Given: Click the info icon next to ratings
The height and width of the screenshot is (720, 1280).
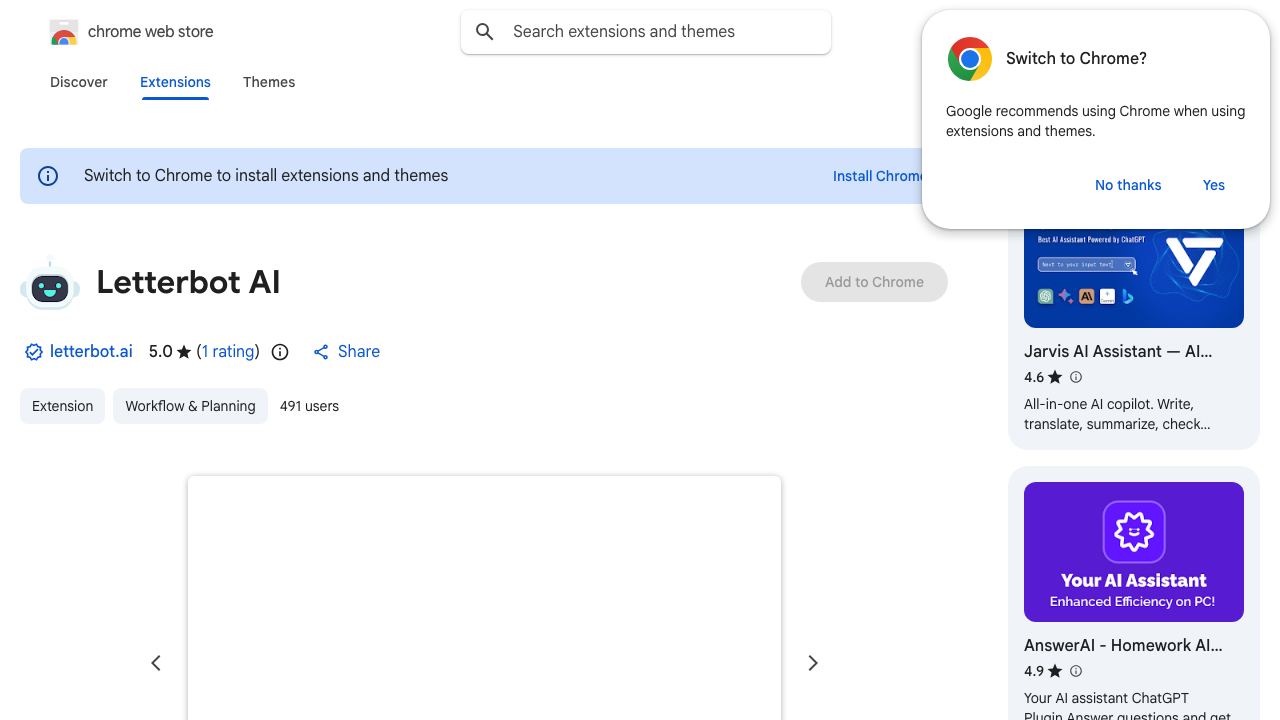Looking at the screenshot, I should tap(280, 352).
